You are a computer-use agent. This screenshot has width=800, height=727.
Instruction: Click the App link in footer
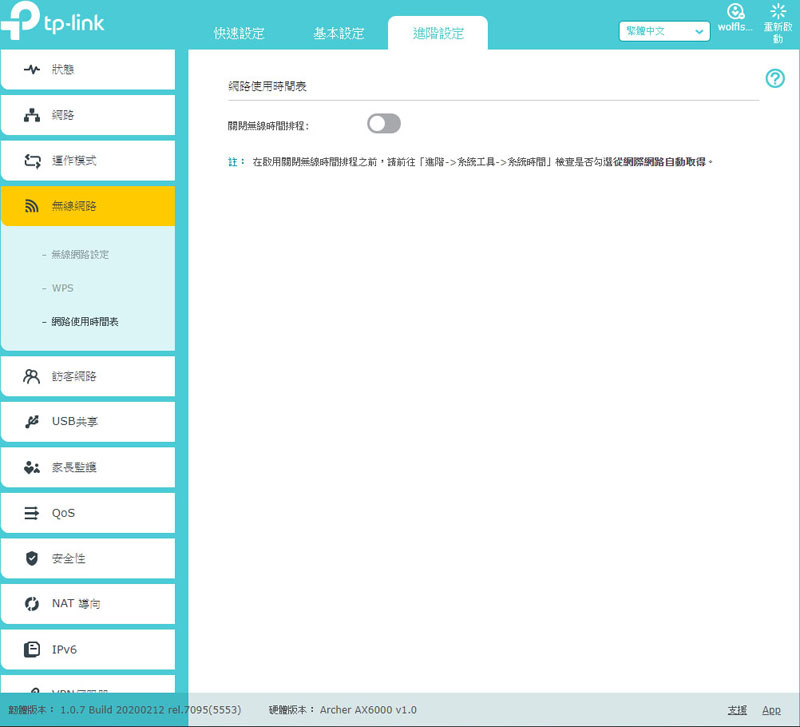771,710
